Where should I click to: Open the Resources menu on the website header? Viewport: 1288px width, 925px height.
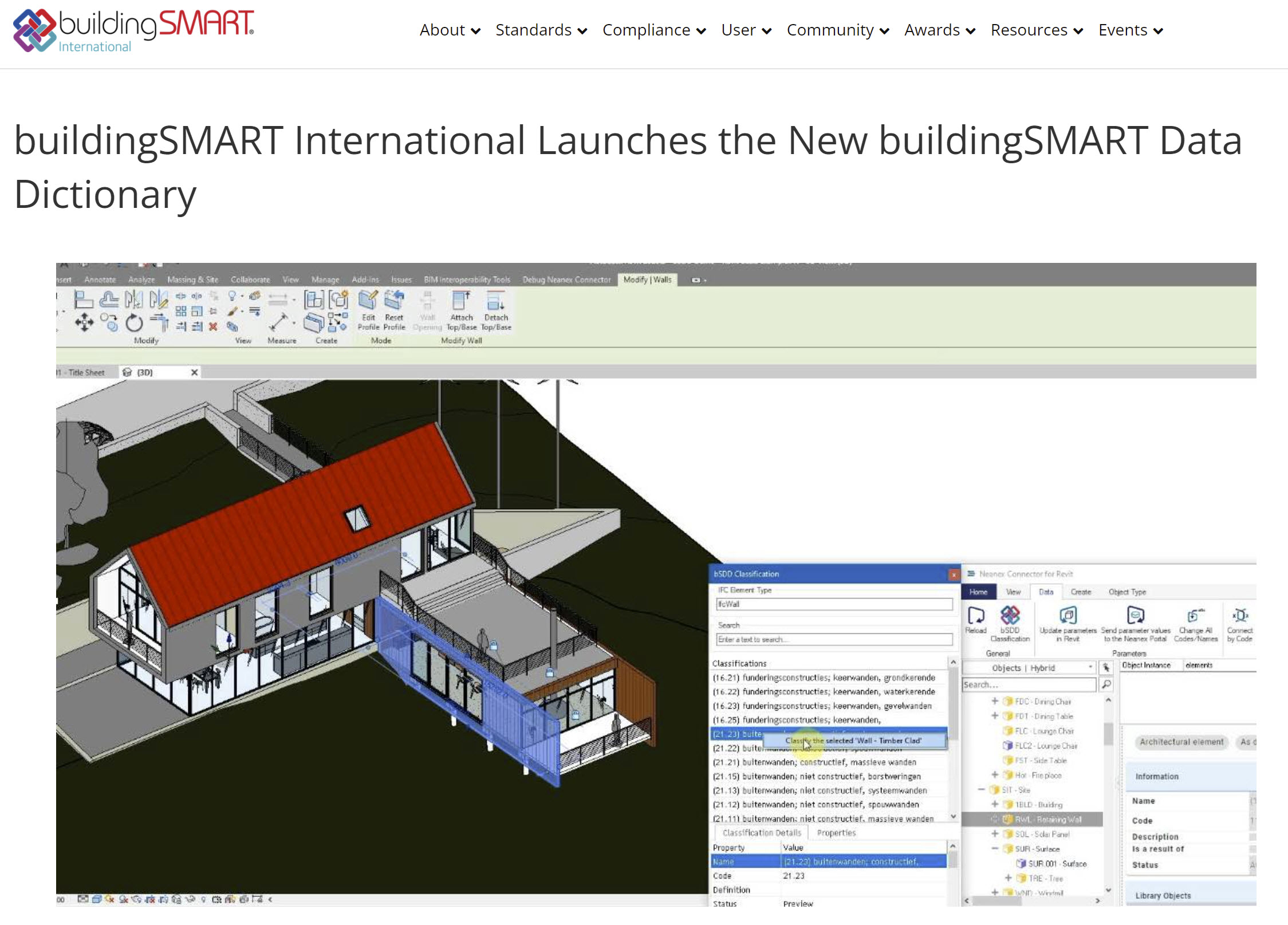(1029, 30)
